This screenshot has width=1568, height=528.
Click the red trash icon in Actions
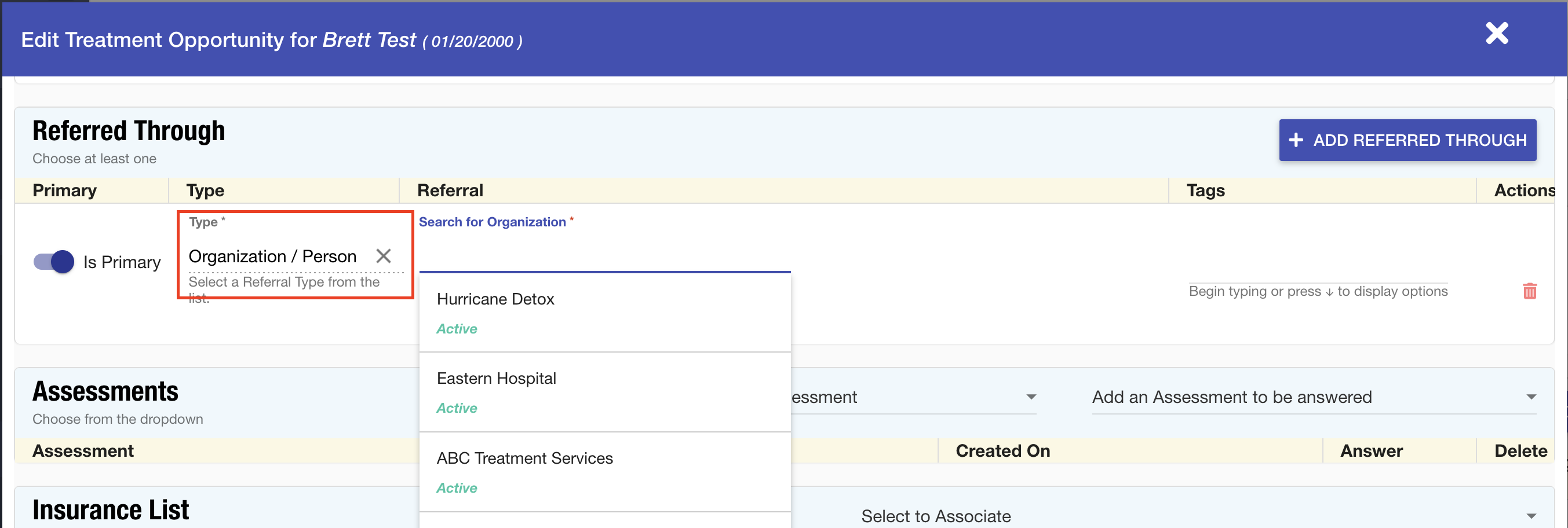pos(1529,291)
